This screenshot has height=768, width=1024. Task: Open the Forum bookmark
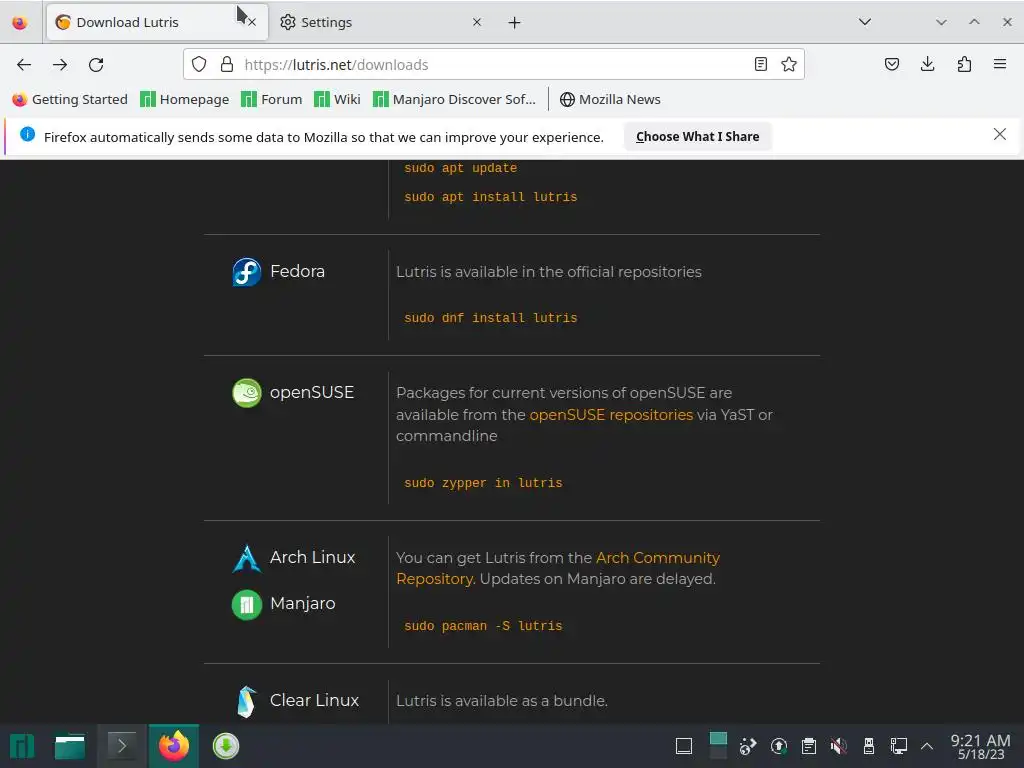pyautogui.click(x=272, y=99)
